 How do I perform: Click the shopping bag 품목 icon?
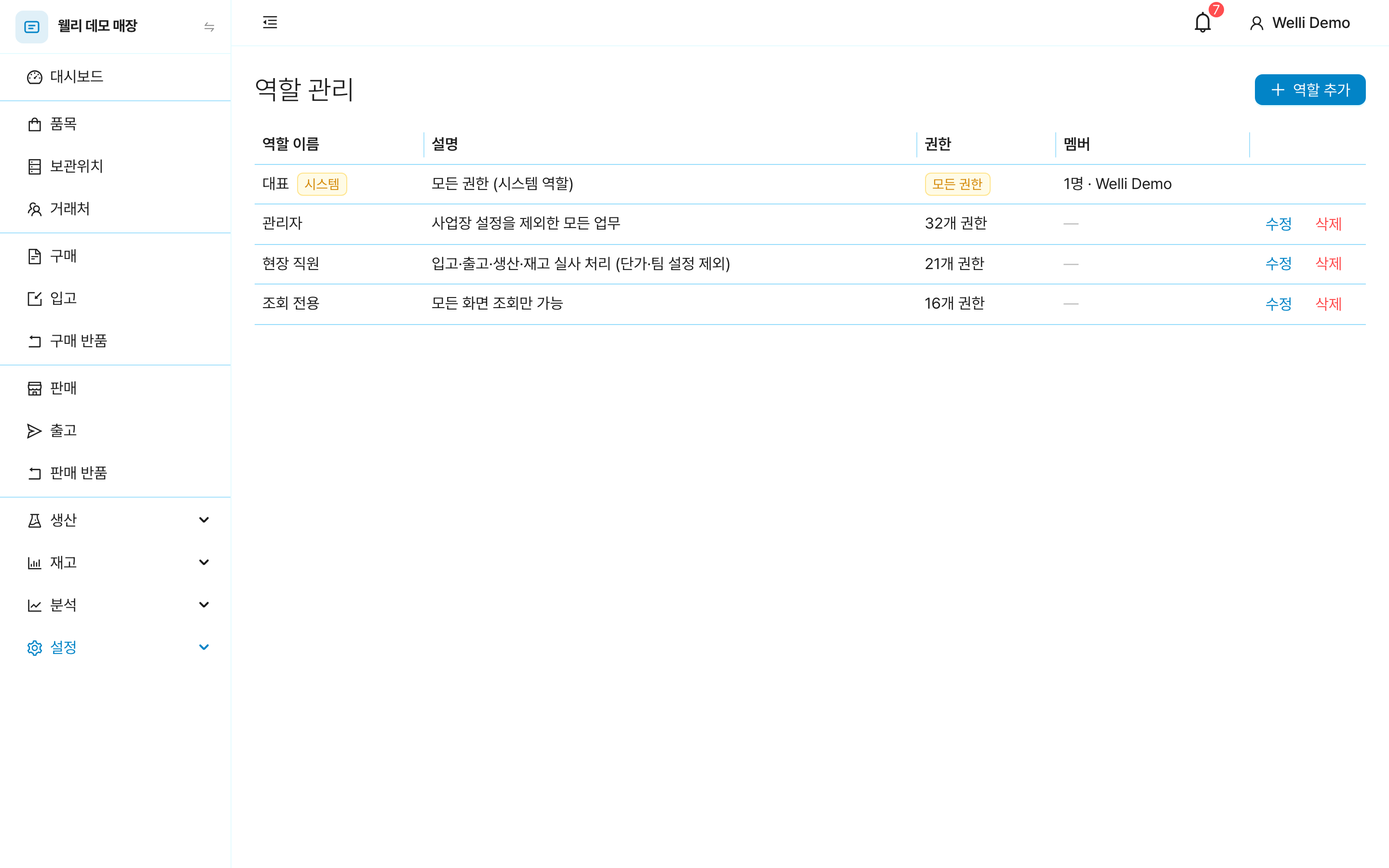34,124
